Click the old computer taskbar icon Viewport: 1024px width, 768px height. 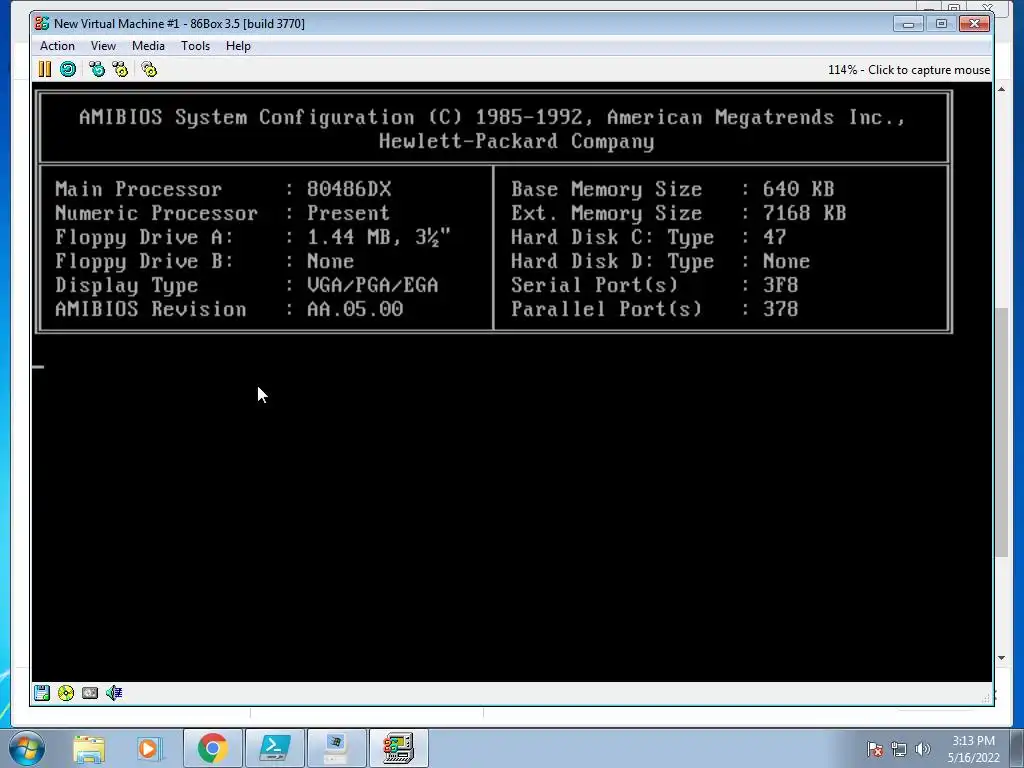point(336,748)
